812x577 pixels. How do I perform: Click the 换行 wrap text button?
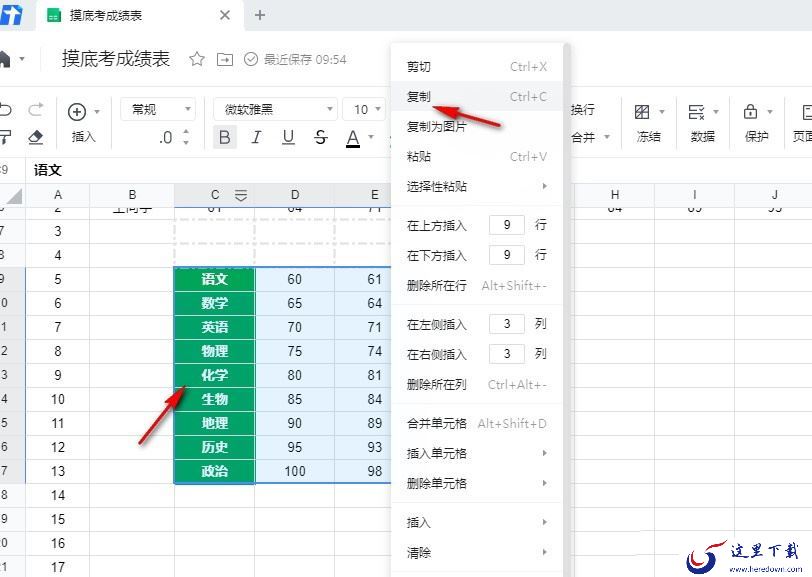583,110
